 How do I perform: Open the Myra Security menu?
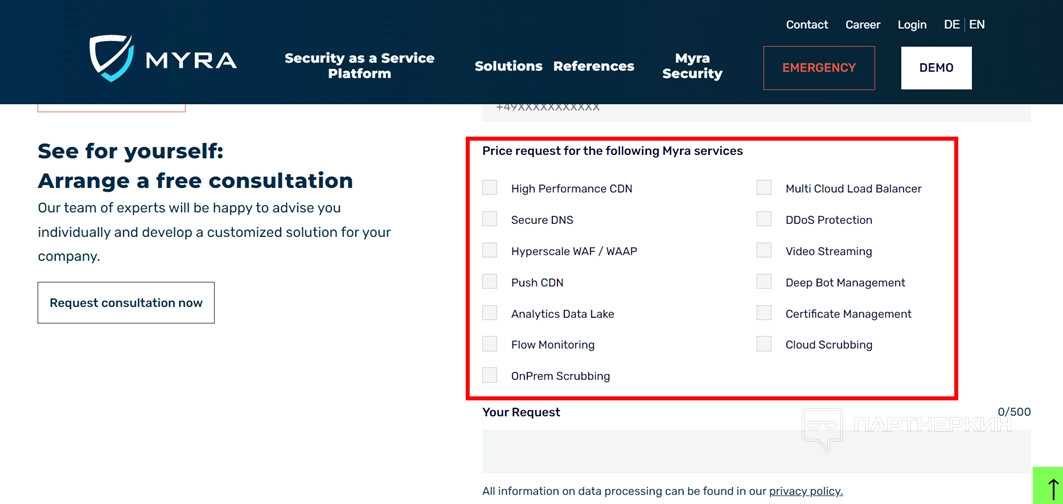[692, 66]
